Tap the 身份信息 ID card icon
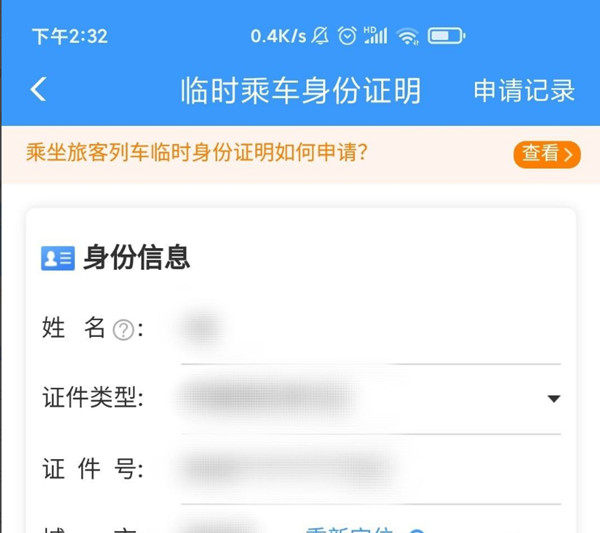The width and height of the screenshot is (600, 533). click(58, 258)
